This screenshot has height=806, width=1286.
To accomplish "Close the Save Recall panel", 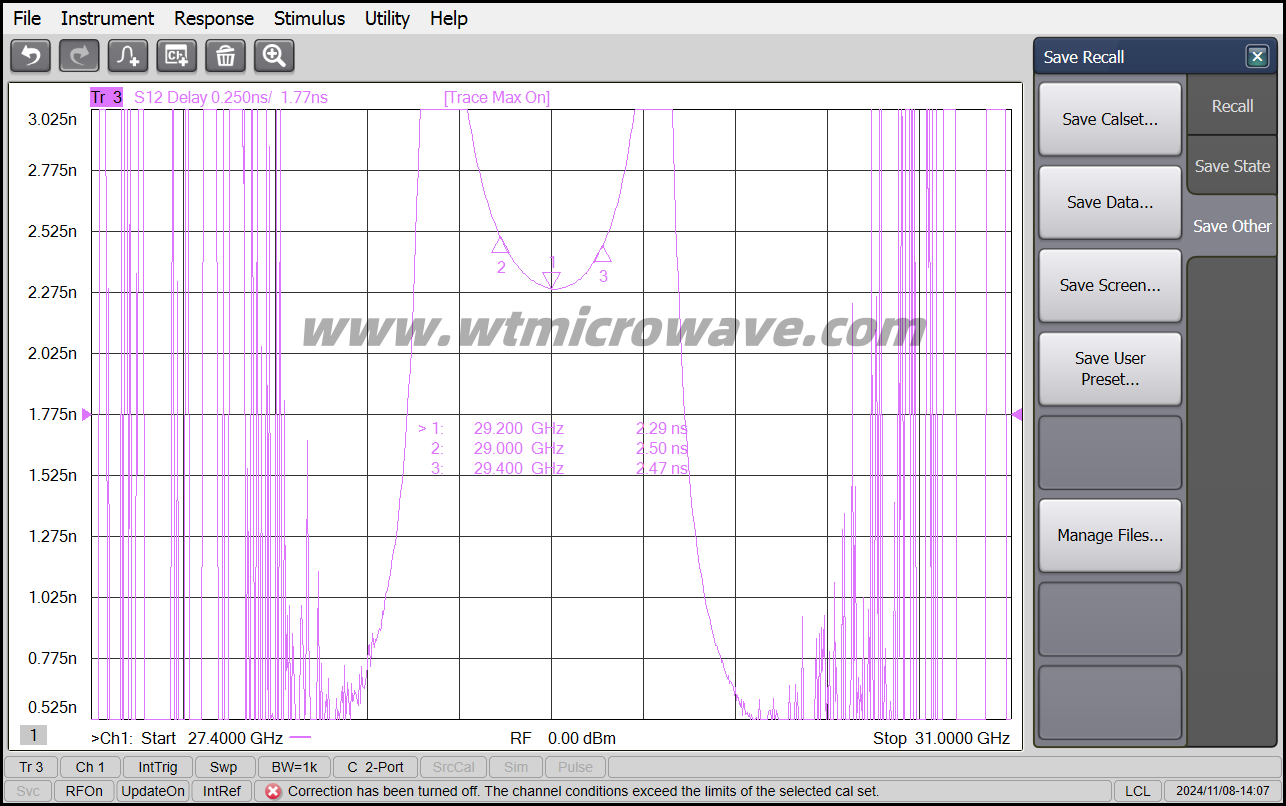I will (1257, 57).
